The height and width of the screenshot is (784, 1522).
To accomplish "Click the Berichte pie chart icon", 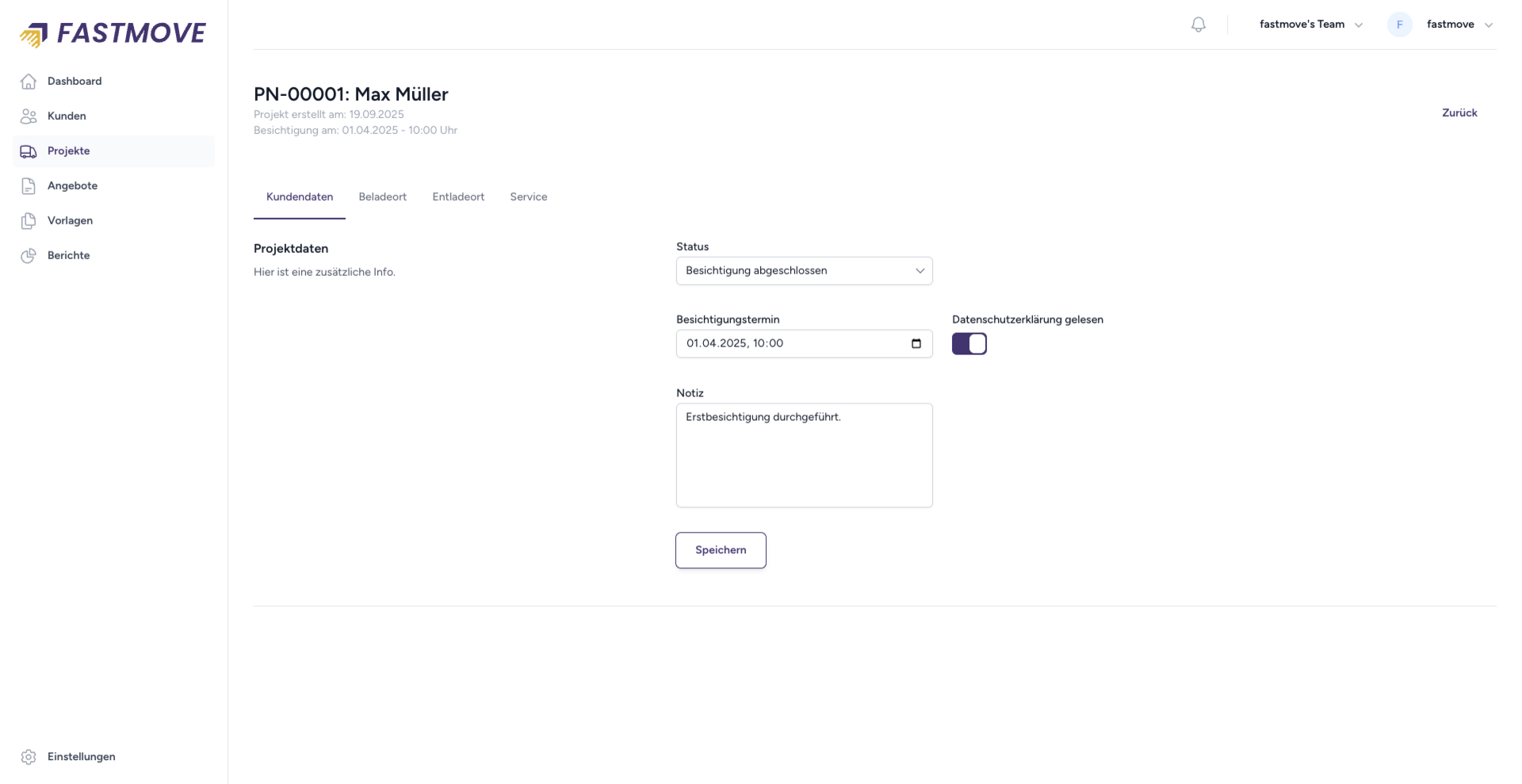I will click(29, 256).
